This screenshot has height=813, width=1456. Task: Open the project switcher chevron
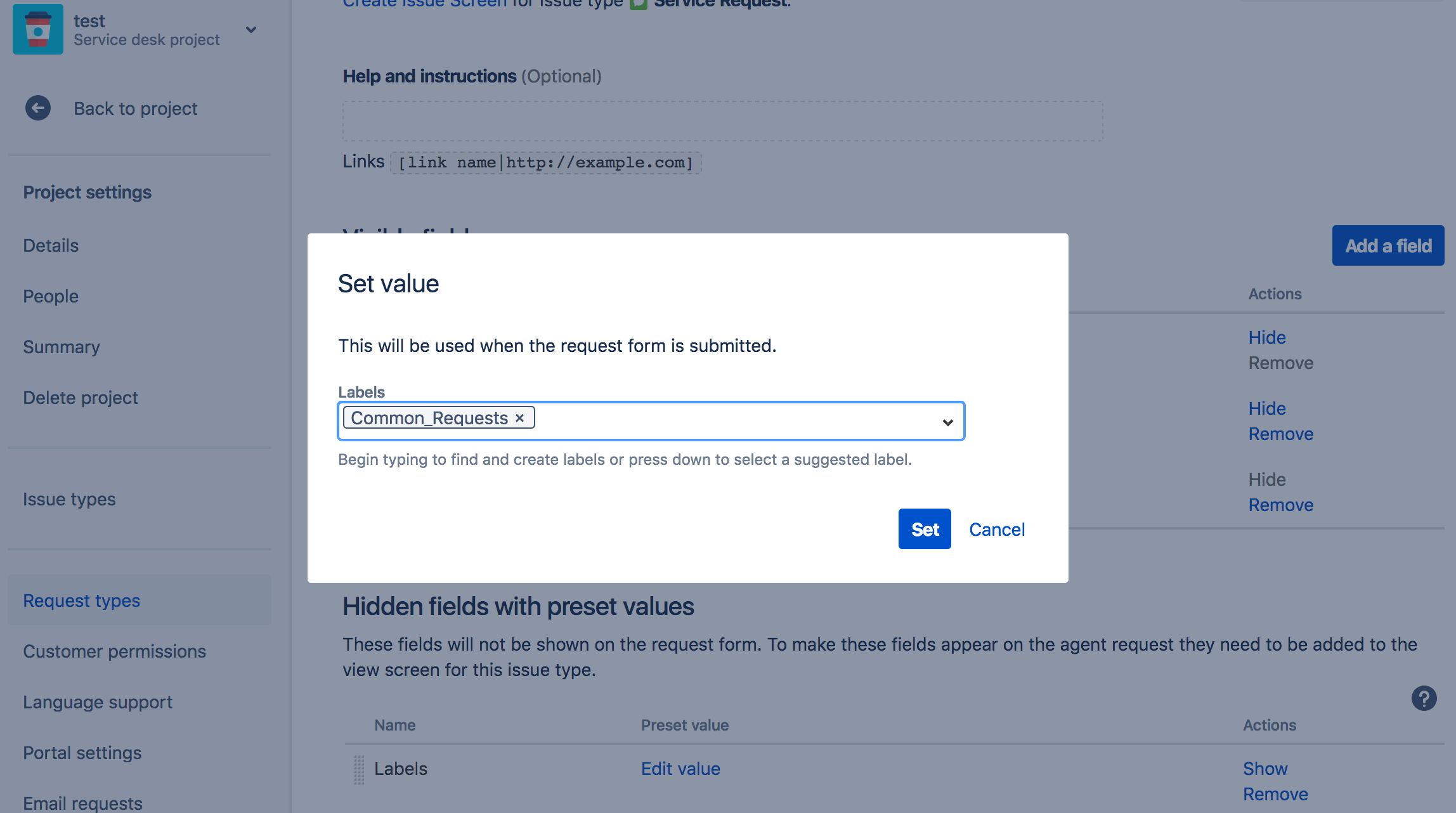pyautogui.click(x=250, y=29)
